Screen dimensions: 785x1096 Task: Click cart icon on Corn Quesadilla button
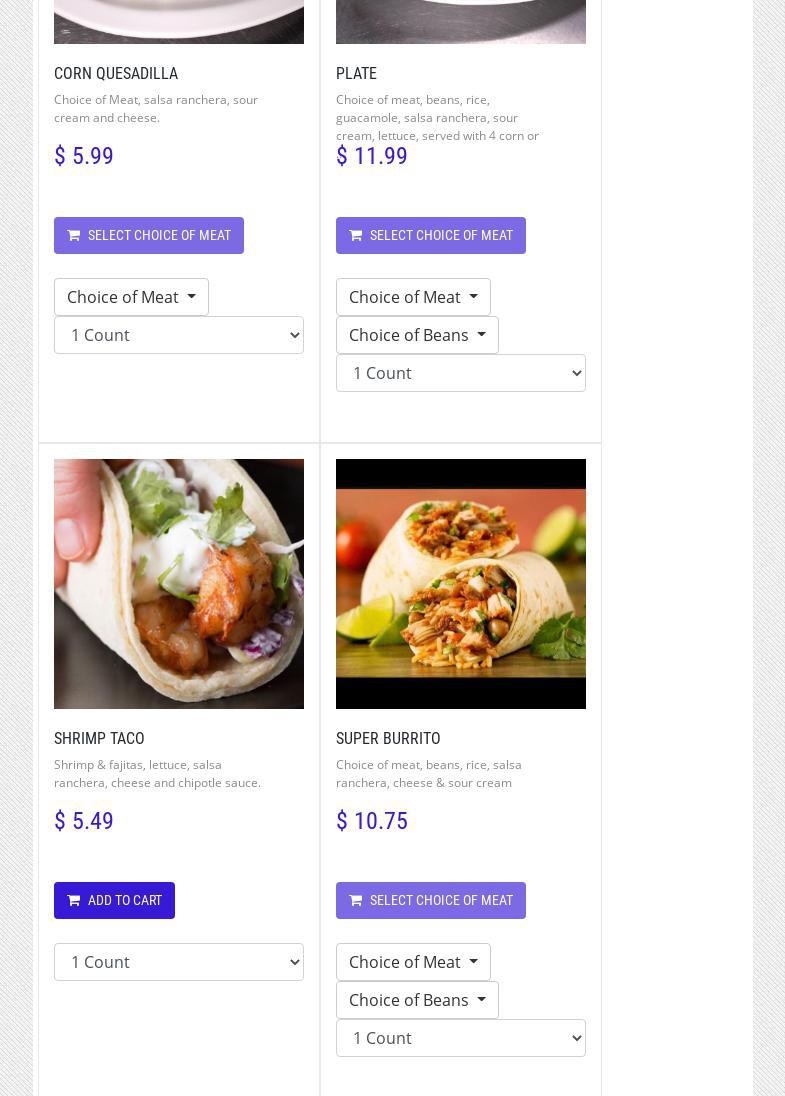click(74, 236)
